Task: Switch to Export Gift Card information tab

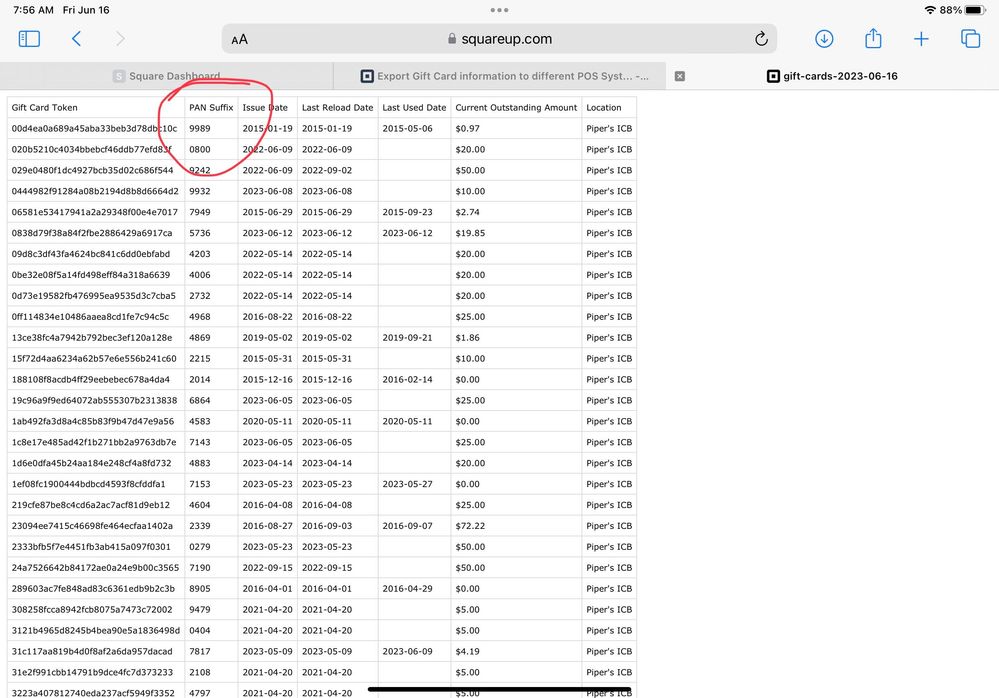Action: (x=505, y=76)
